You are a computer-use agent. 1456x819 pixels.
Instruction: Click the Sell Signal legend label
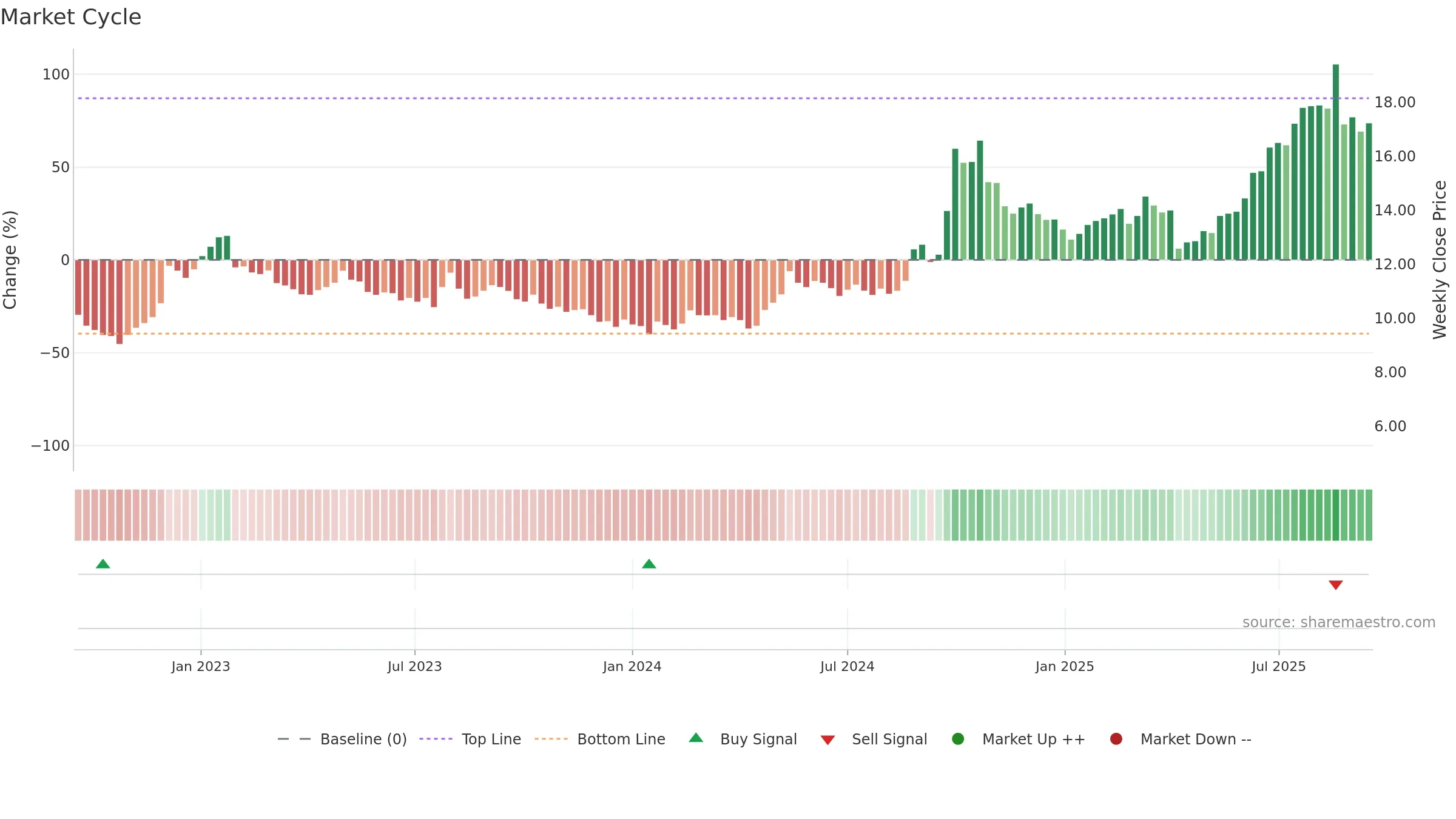(x=889, y=740)
